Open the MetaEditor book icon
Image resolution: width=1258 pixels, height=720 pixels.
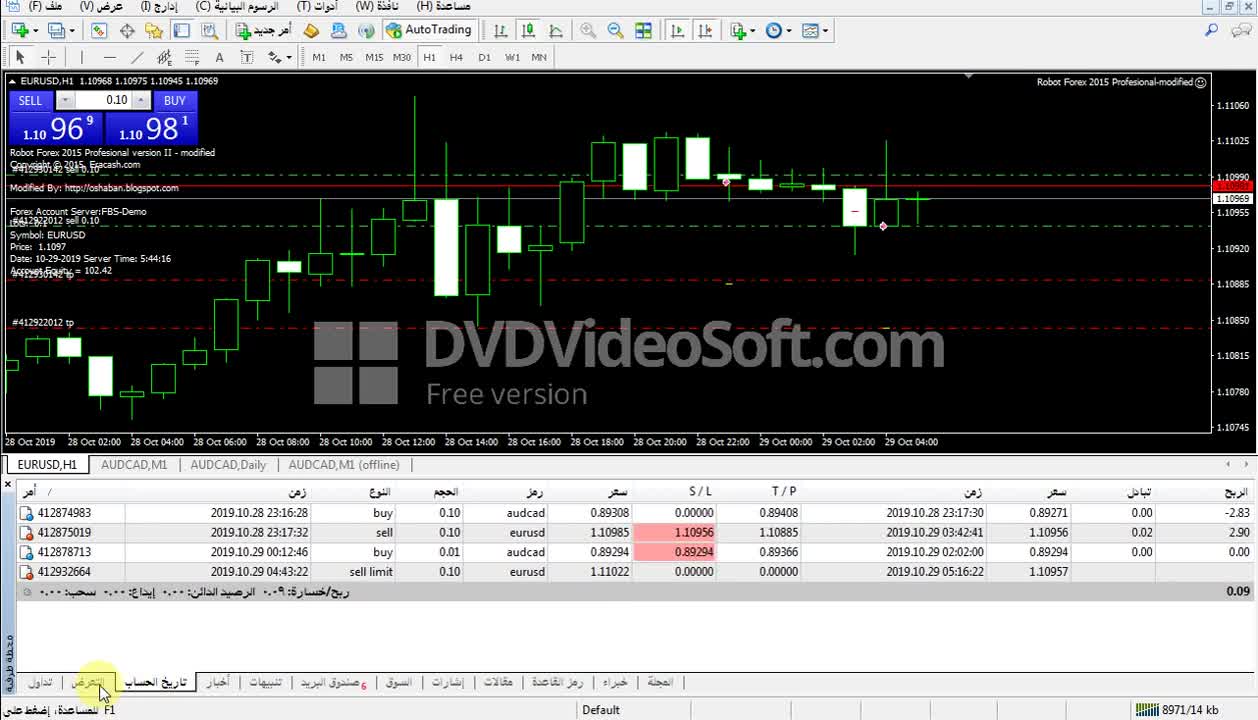point(311,31)
